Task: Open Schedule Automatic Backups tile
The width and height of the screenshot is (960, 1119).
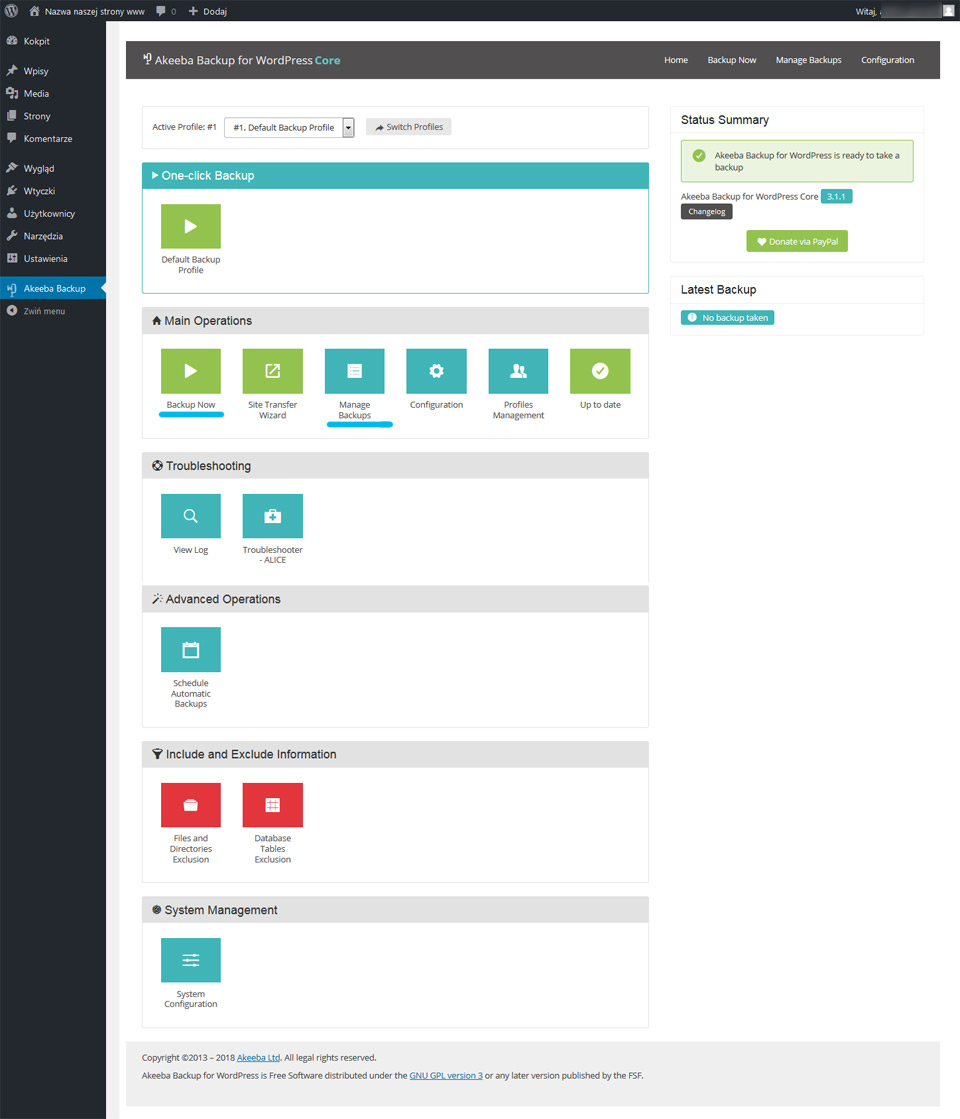Action: click(191, 649)
